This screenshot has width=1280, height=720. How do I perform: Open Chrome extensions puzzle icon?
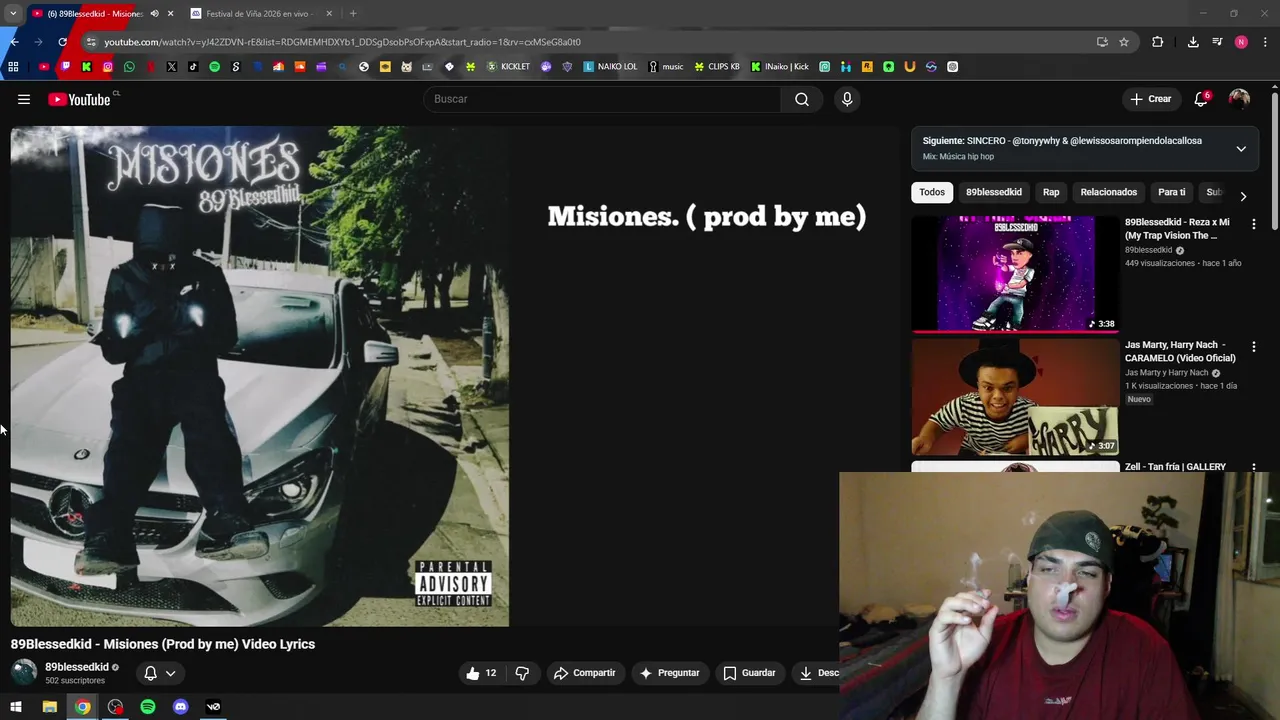pos(1158,42)
